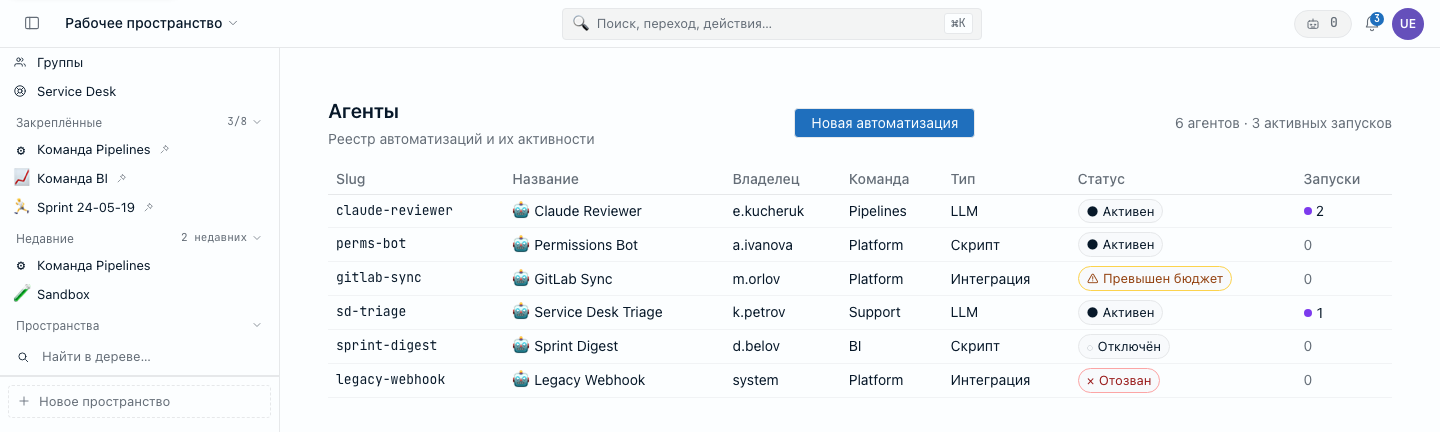Viewport: 1440px width, 432px height.
Task: Click the gear icon of recent Команда Pipelines
Action: [x=21, y=266]
